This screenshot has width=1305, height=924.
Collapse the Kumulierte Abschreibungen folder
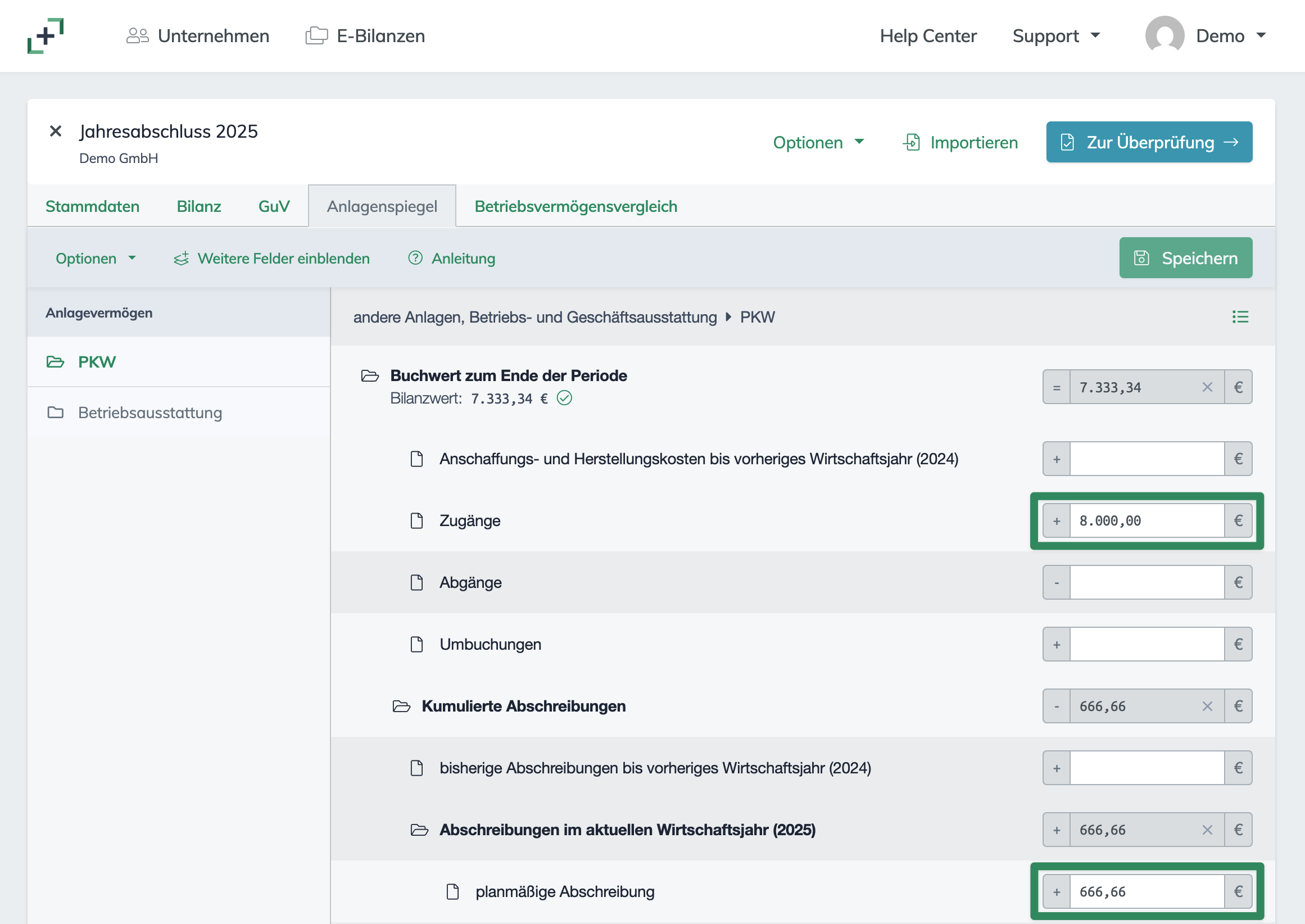(402, 706)
